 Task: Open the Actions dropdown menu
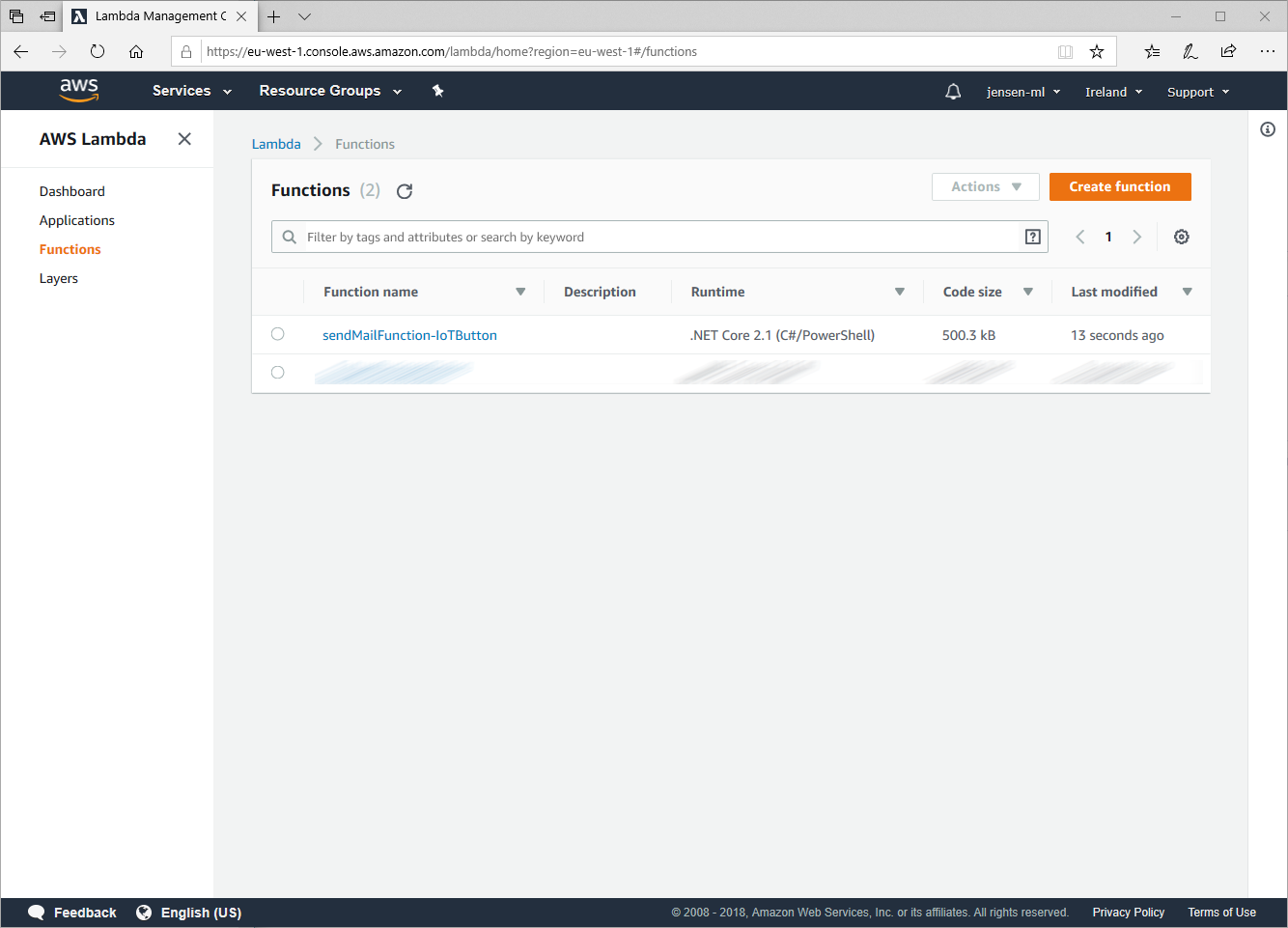(985, 186)
